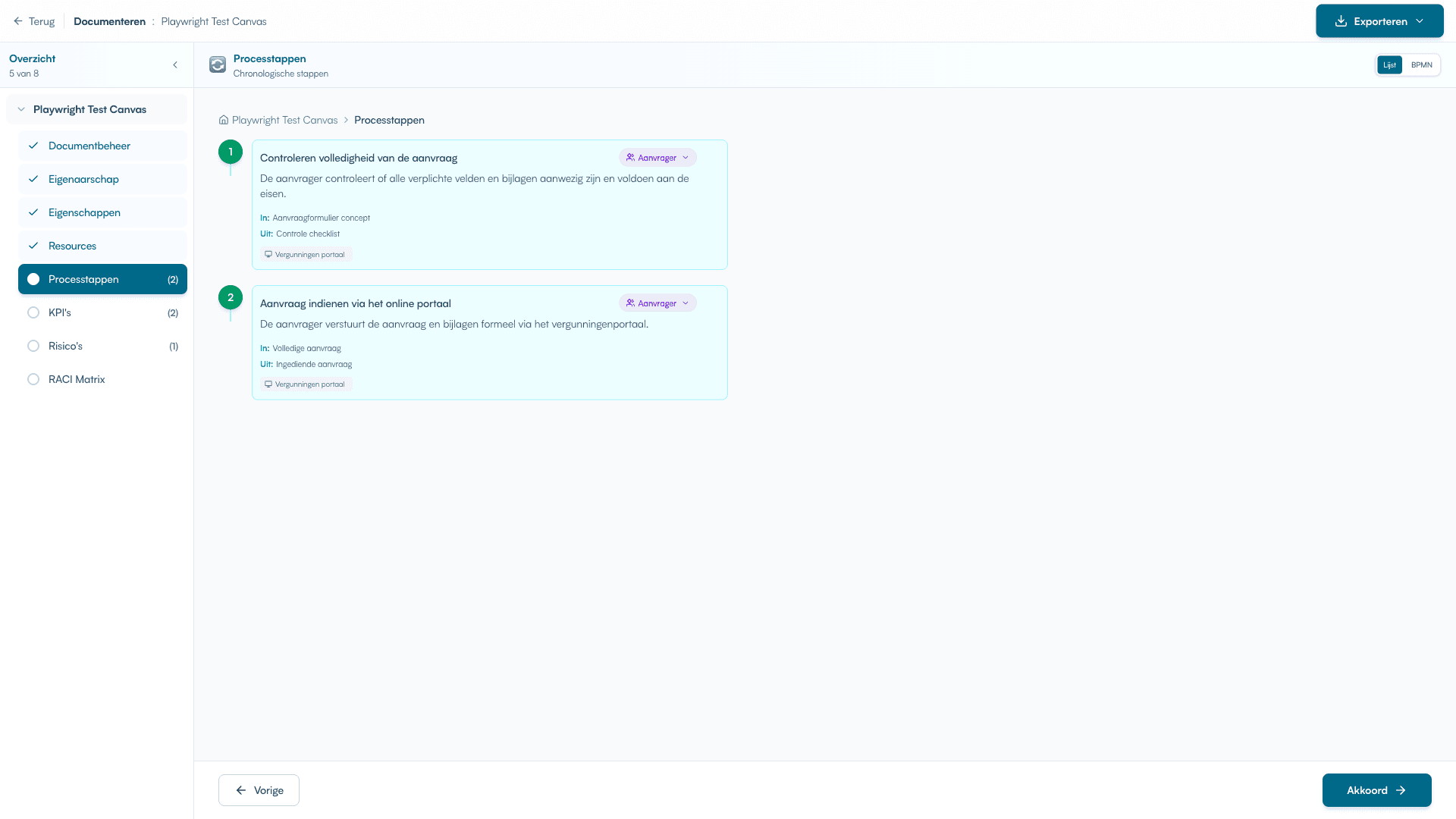Click the arrow icon inside the Akkoord button

point(1402,790)
